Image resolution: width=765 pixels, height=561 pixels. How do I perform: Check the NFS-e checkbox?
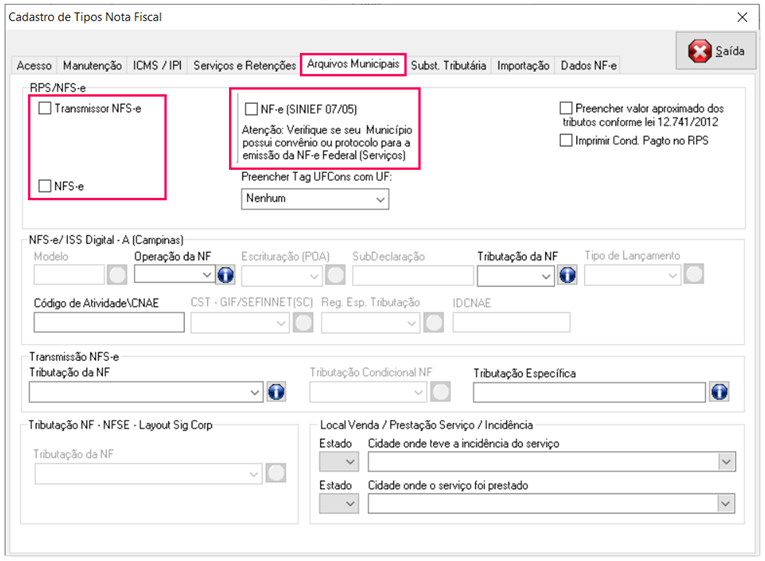point(45,186)
